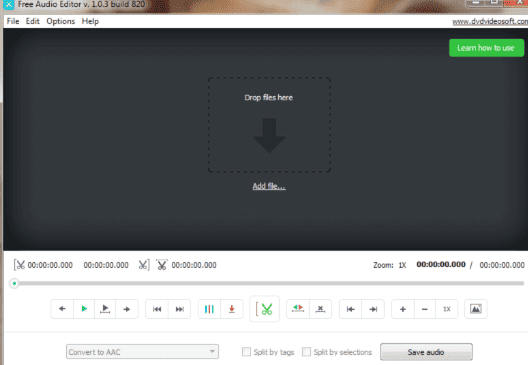Click the Add file... link
Image resolution: width=528 pixels, height=365 pixels.
click(x=269, y=186)
